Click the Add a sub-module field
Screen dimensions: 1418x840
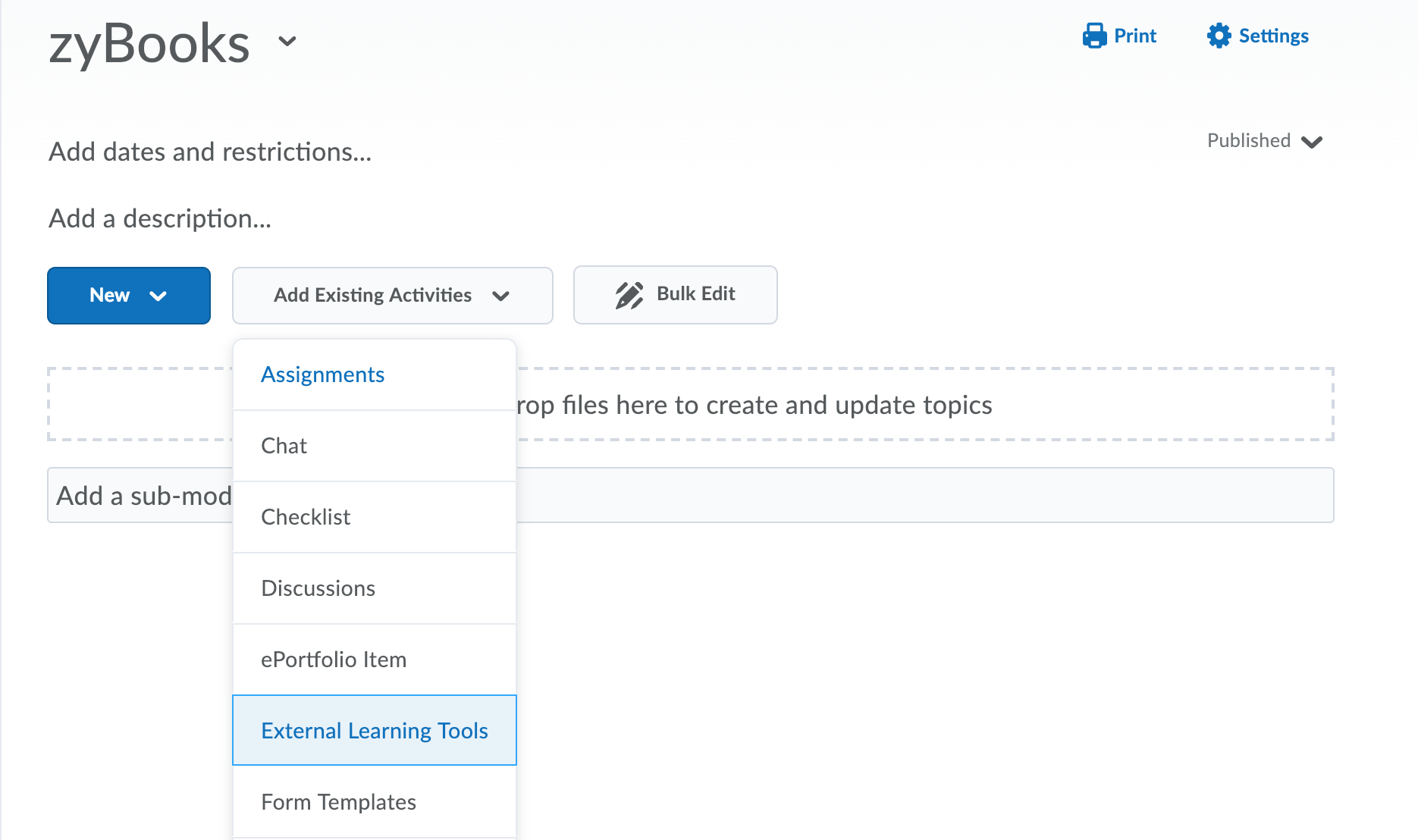coord(691,495)
